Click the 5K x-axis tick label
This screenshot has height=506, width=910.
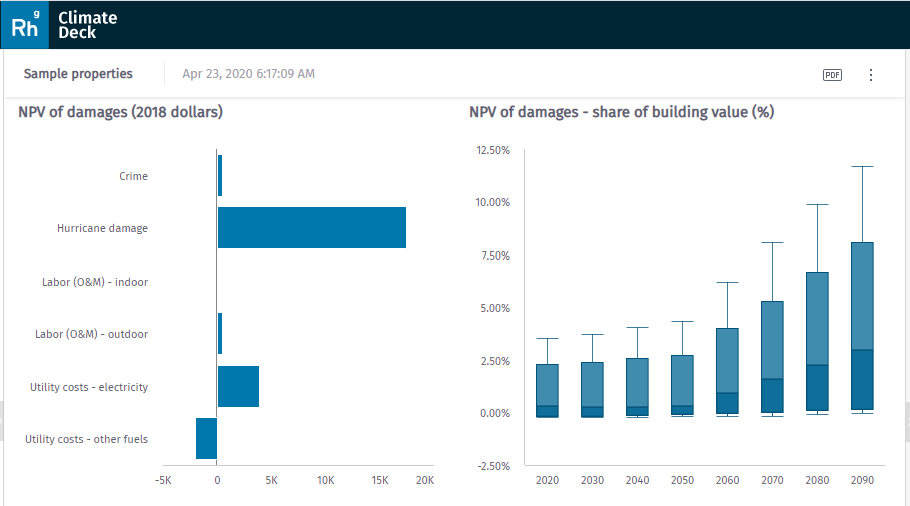[x=272, y=480]
